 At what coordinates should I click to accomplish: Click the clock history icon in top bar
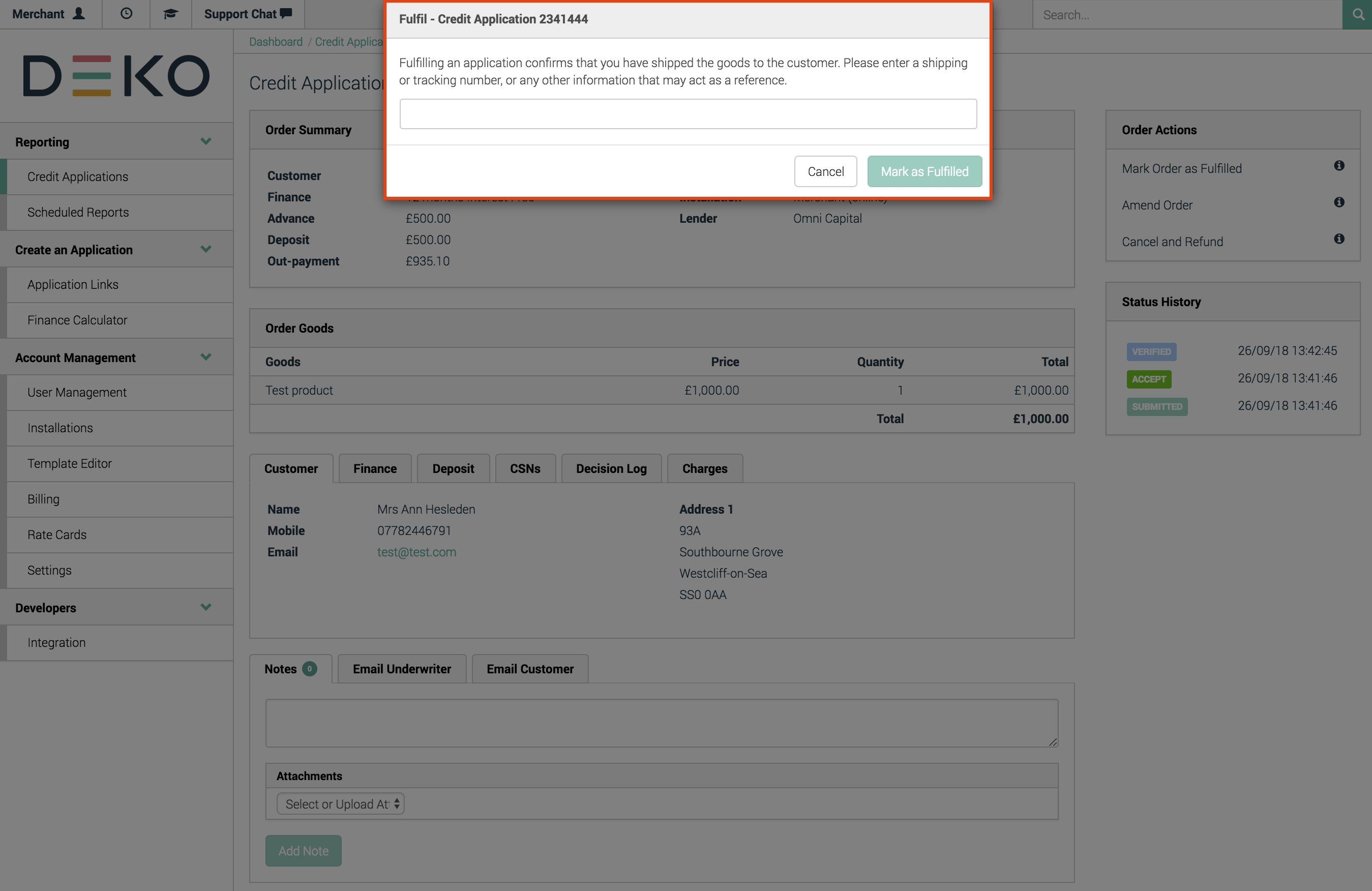[126, 14]
